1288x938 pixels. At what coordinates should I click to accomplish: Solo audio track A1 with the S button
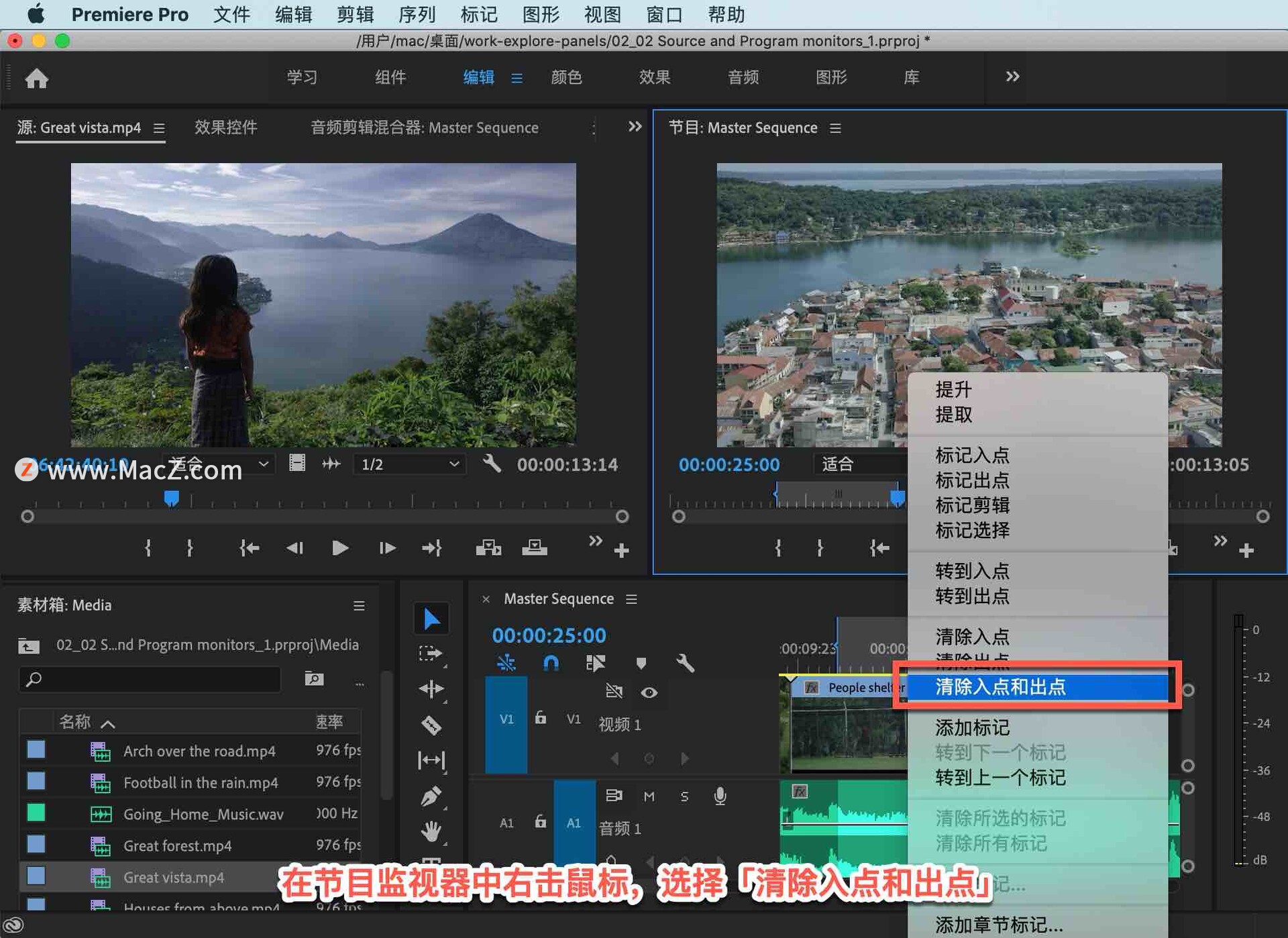(x=684, y=796)
